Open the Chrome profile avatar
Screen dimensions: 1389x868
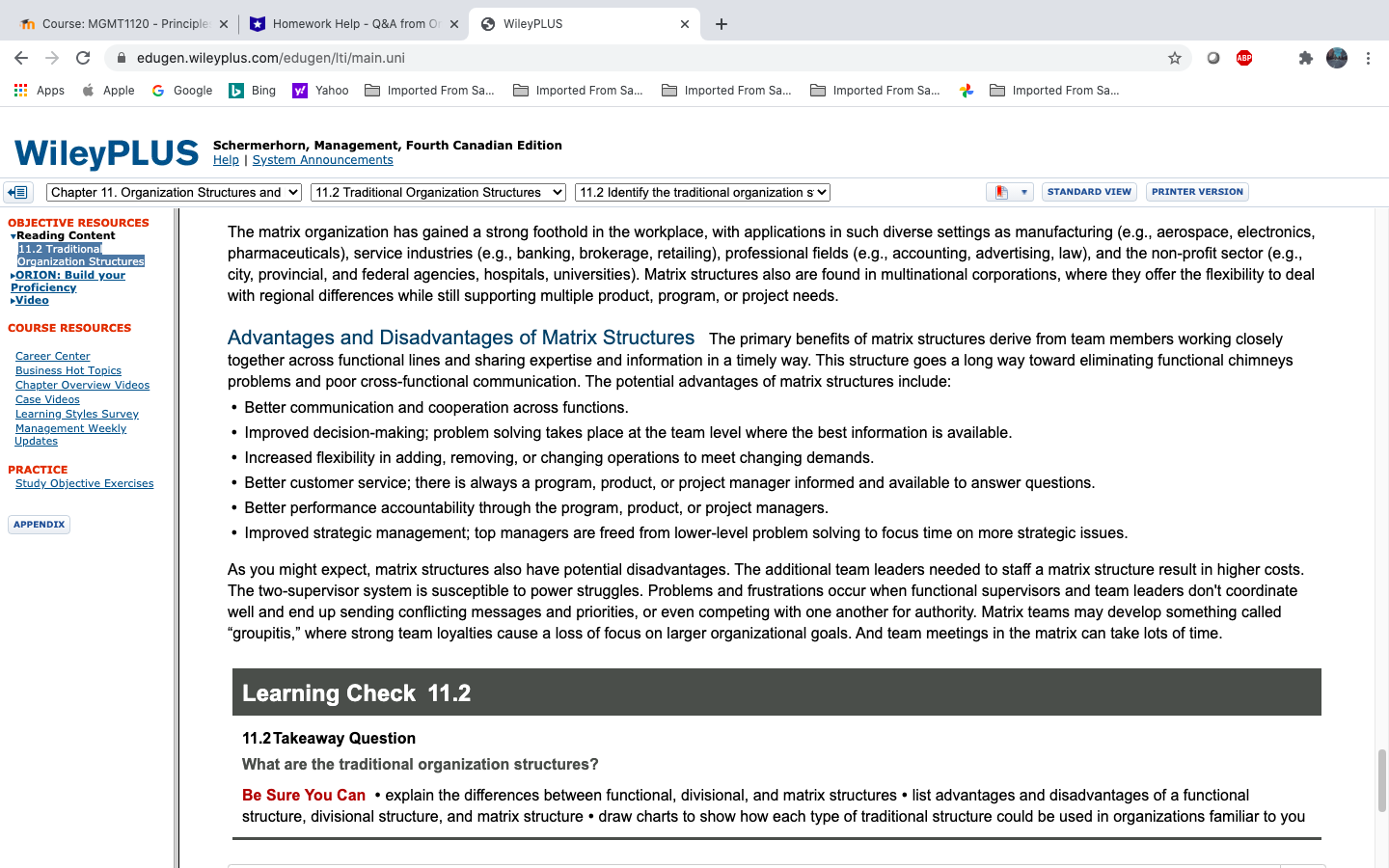pos(1337,58)
